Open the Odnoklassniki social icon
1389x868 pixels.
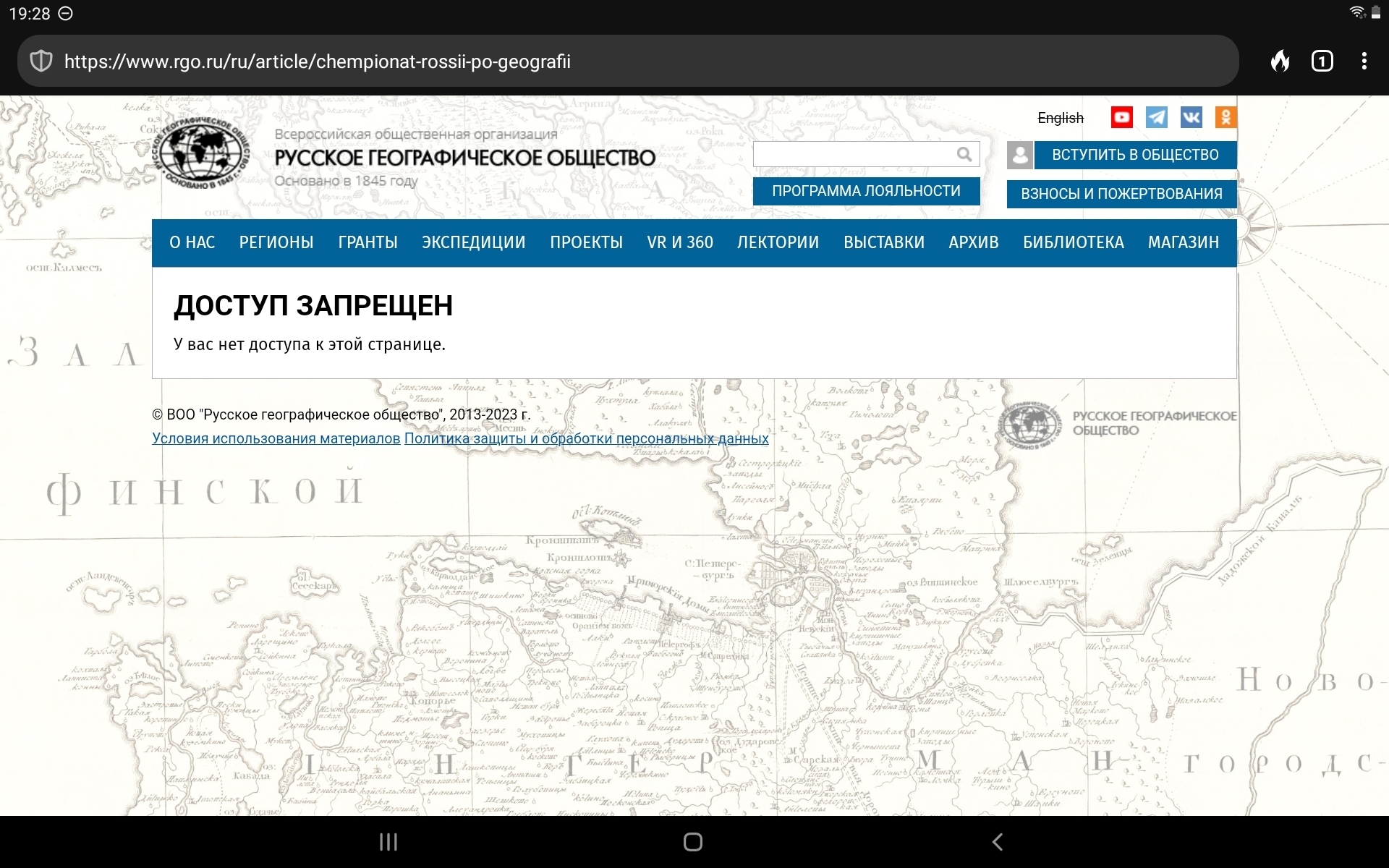(x=1226, y=117)
